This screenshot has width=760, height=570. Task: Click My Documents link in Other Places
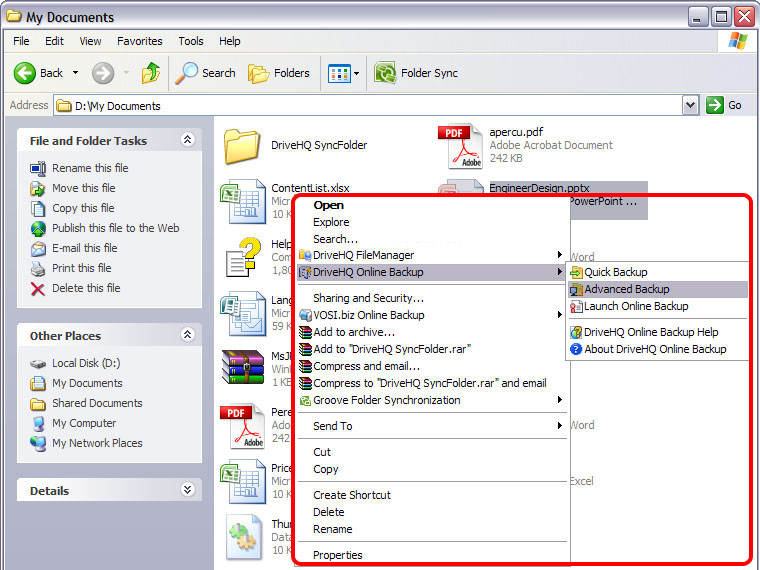pyautogui.click(x=87, y=383)
